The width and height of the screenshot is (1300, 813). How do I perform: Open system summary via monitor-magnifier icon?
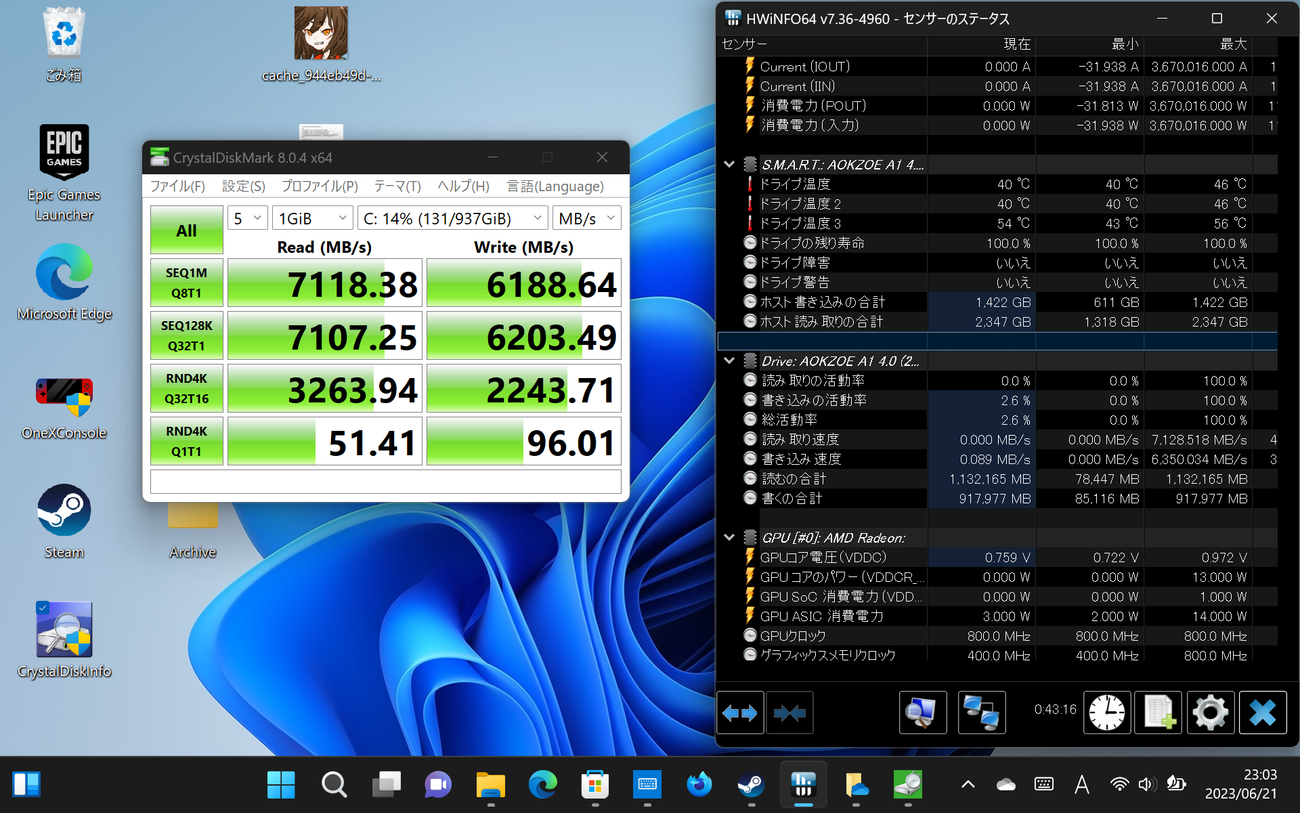(x=921, y=712)
